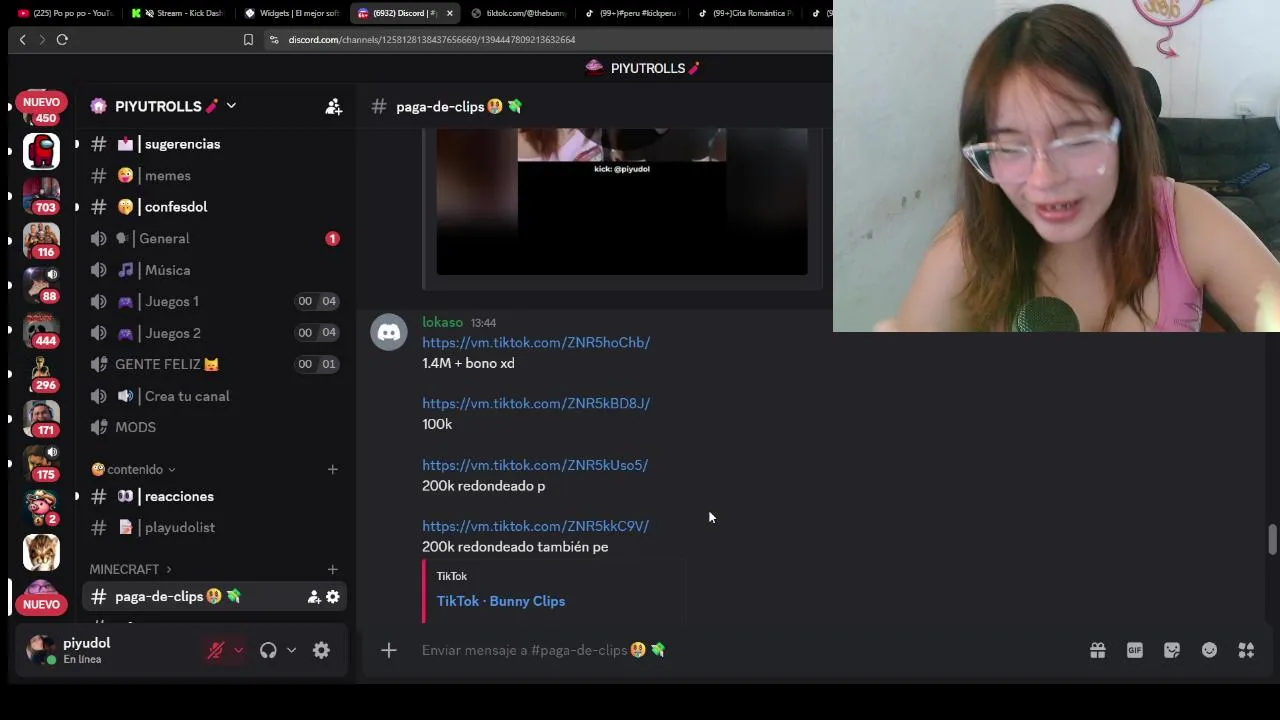Click the server invite people icon beside PIYUTROLLS
The height and width of the screenshot is (720, 1280).
333,106
